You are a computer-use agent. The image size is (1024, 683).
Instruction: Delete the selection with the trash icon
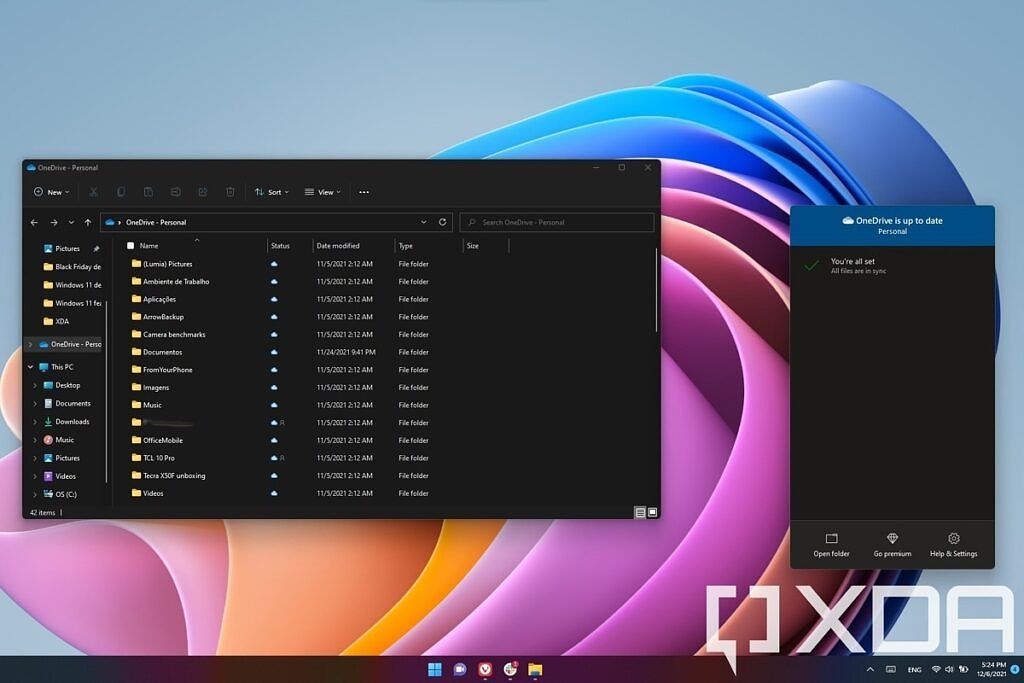pyautogui.click(x=230, y=191)
